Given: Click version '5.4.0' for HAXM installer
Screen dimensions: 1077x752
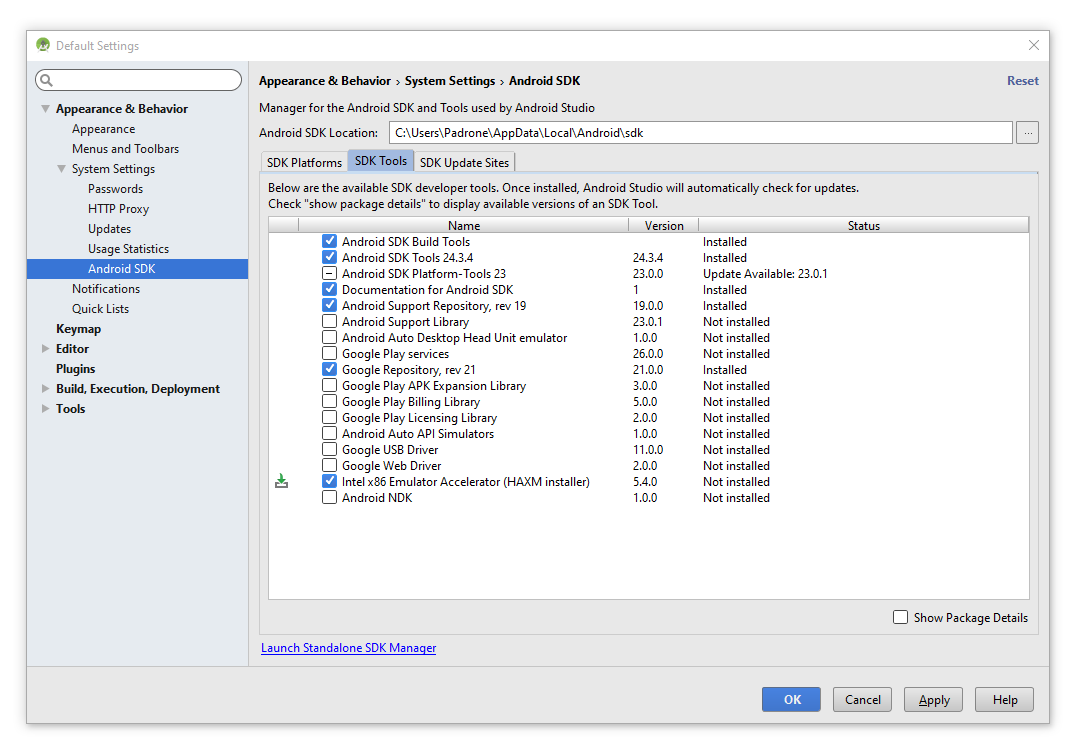Looking at the screenshot, I should tap(645, 481).
